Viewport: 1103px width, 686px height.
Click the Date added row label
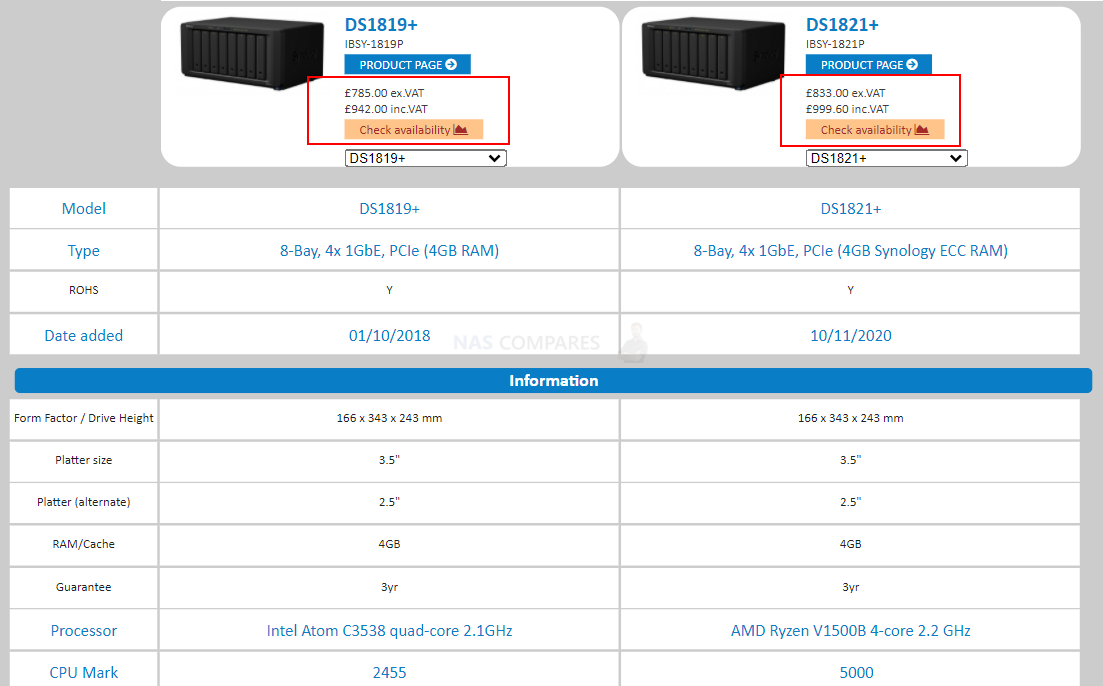tap(84, 336)
